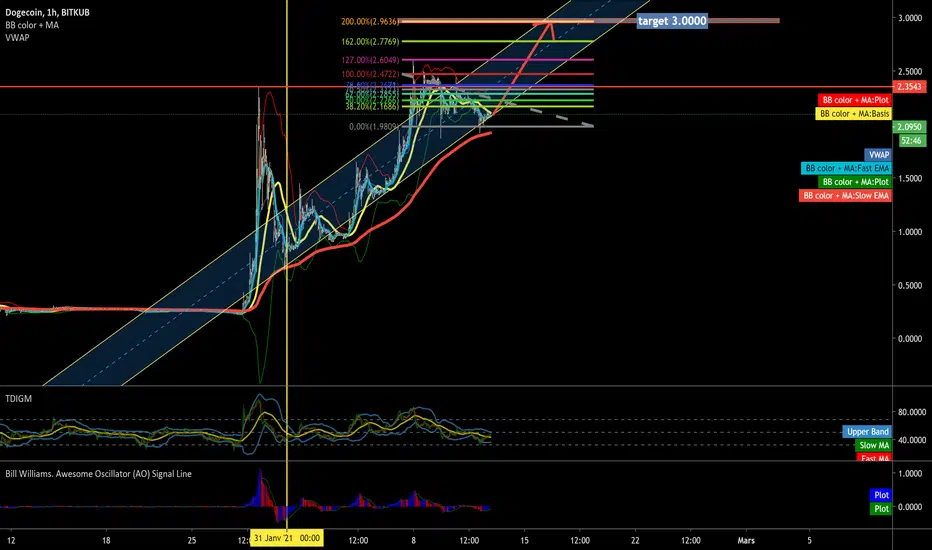This screenshot has width=932, height=550.
Task: Select the VWAP indicator legend at top left
Action: point(17,37)
